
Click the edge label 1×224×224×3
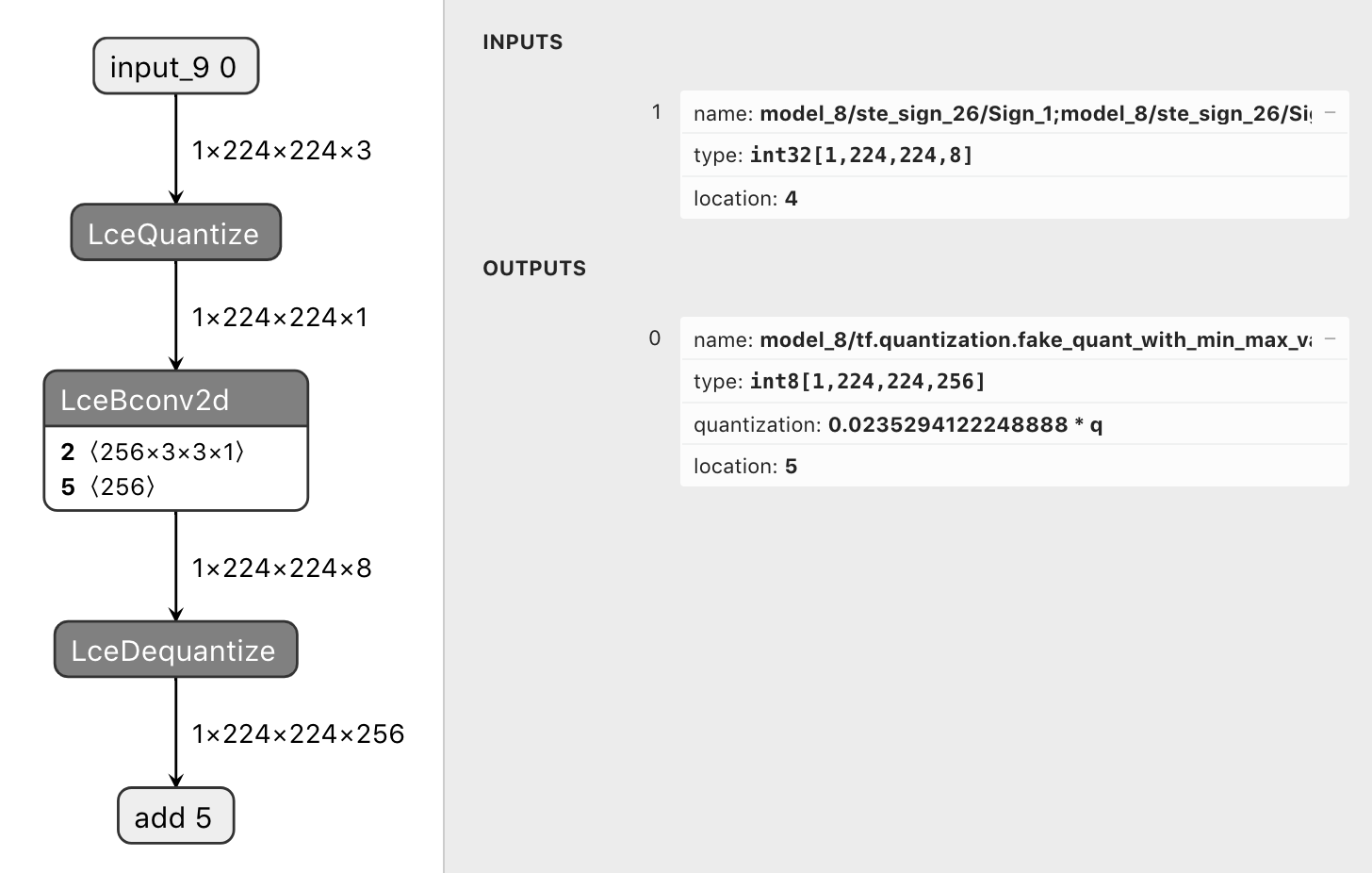pos(282,150)
